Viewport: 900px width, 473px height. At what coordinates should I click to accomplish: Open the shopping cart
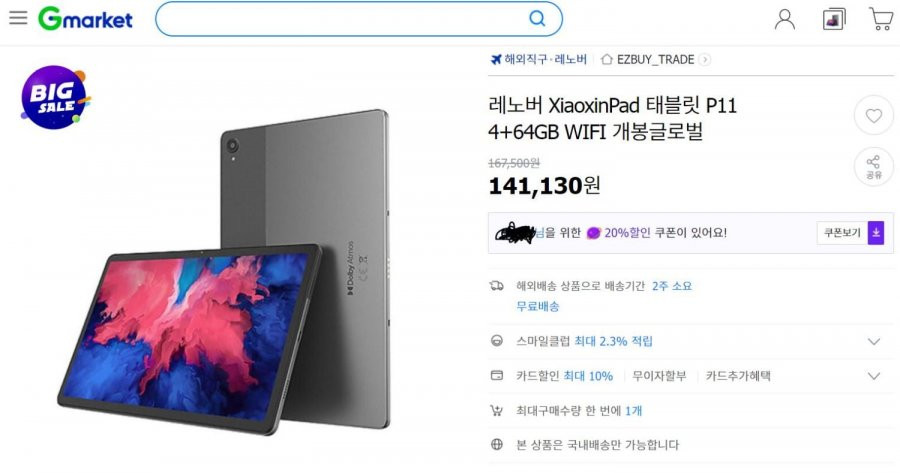click(x=881, y=19)
